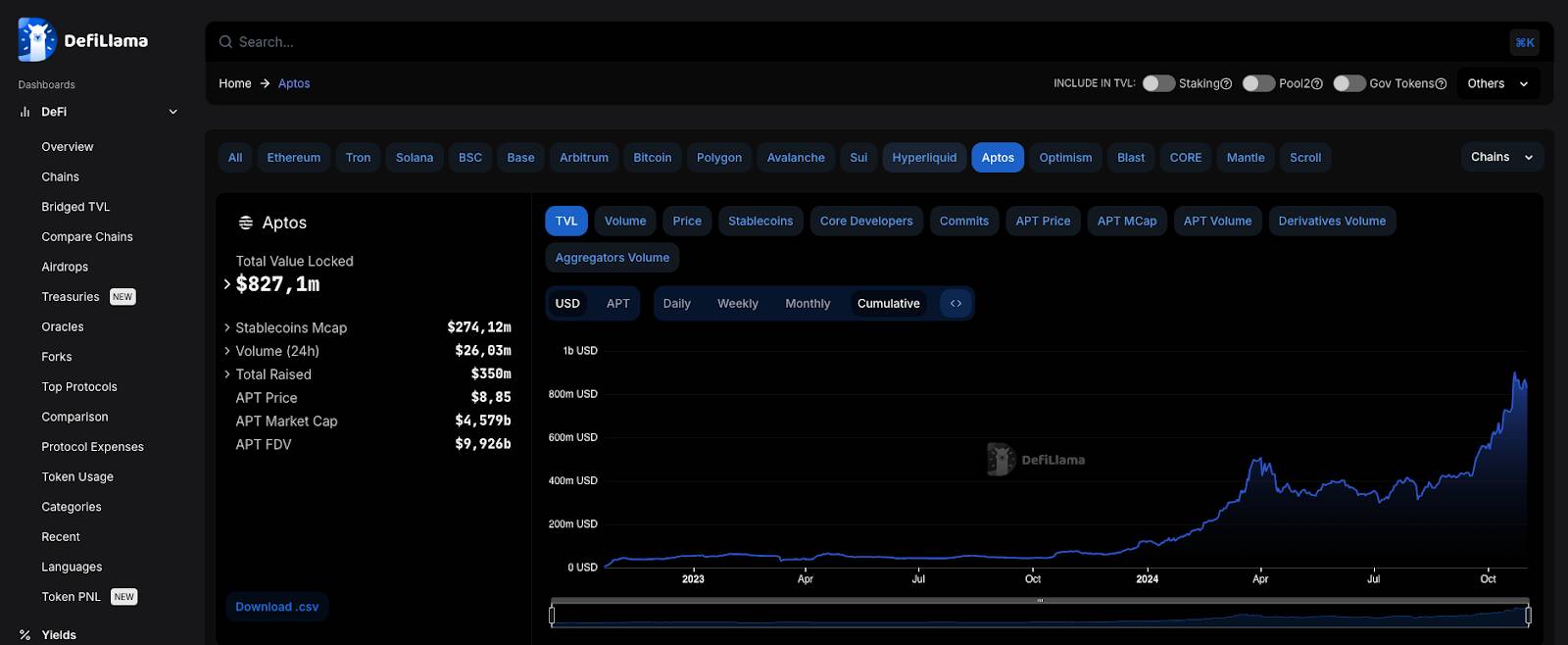Select the Cumulative interval
Viewport: 1568px width, 645px height.
(889, 304)
